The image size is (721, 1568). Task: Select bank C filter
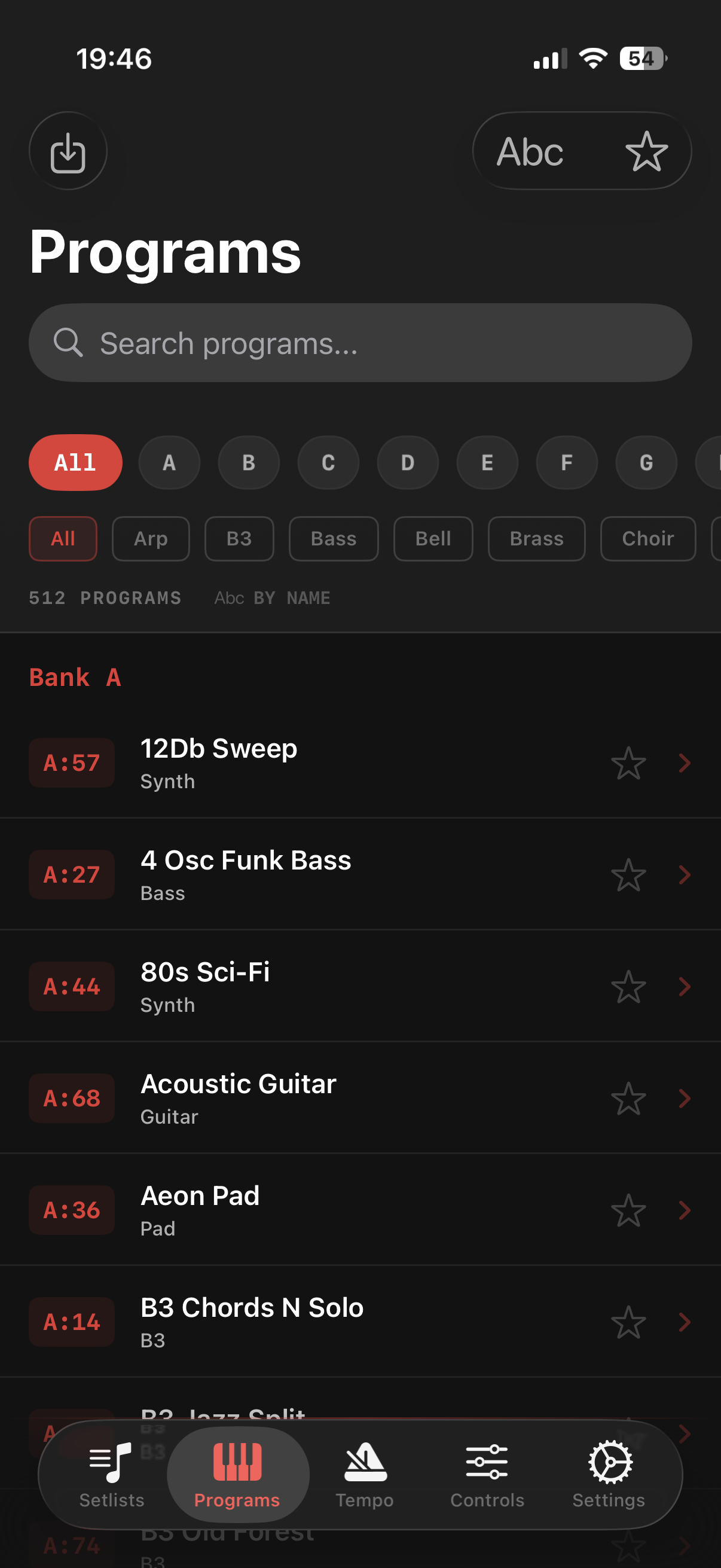point(328,463)
